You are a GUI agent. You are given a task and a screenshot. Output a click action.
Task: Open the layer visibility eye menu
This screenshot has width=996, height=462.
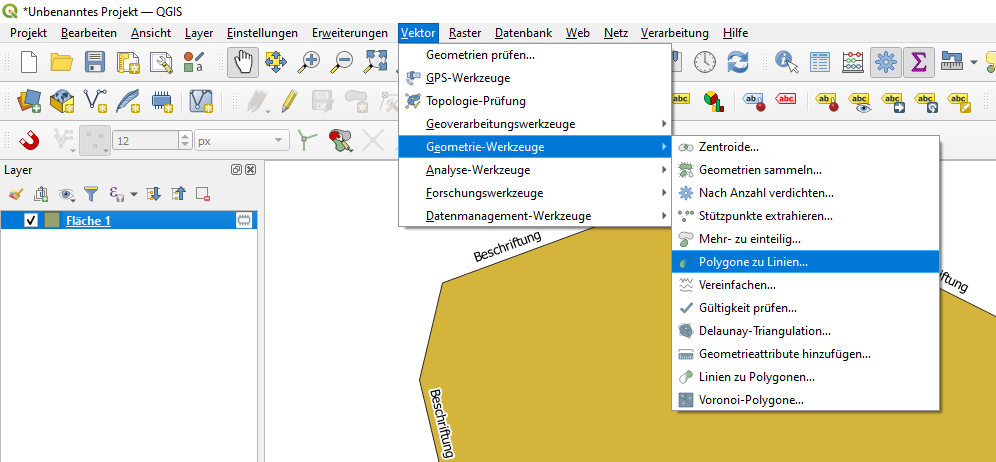[67, 194]
